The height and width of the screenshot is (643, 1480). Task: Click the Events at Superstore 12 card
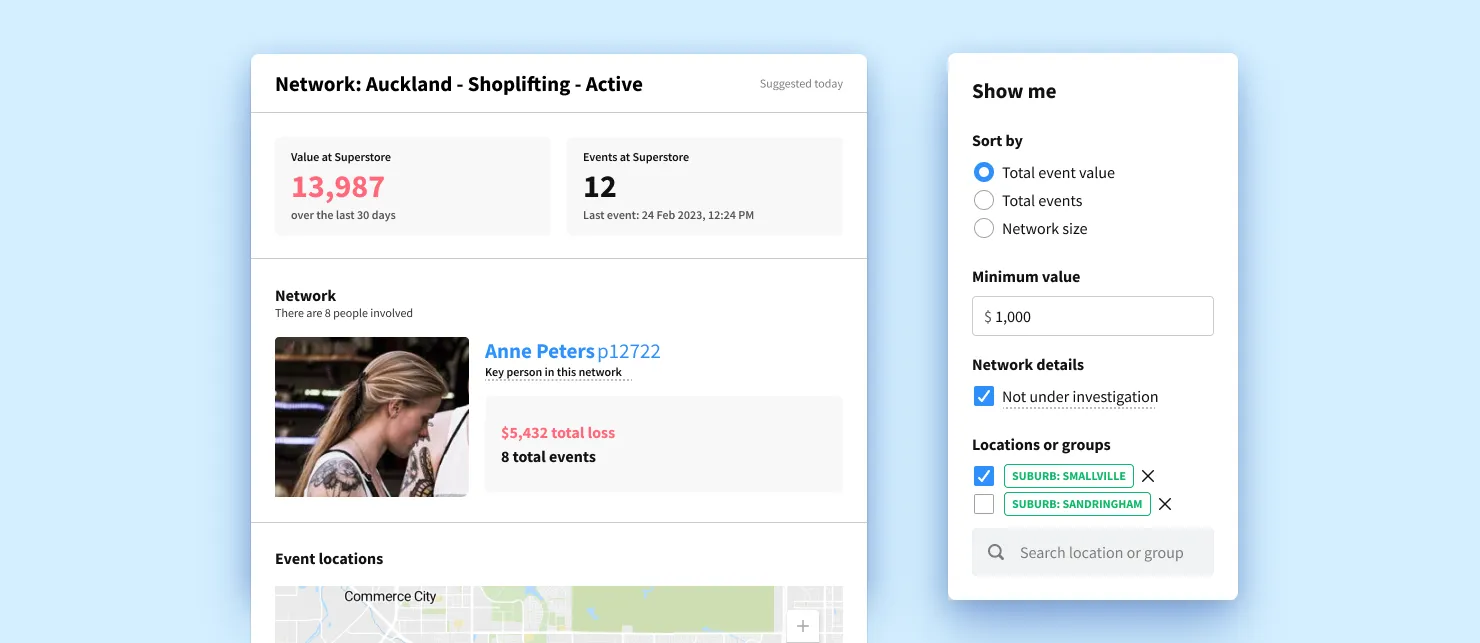(x=705, y=186)
